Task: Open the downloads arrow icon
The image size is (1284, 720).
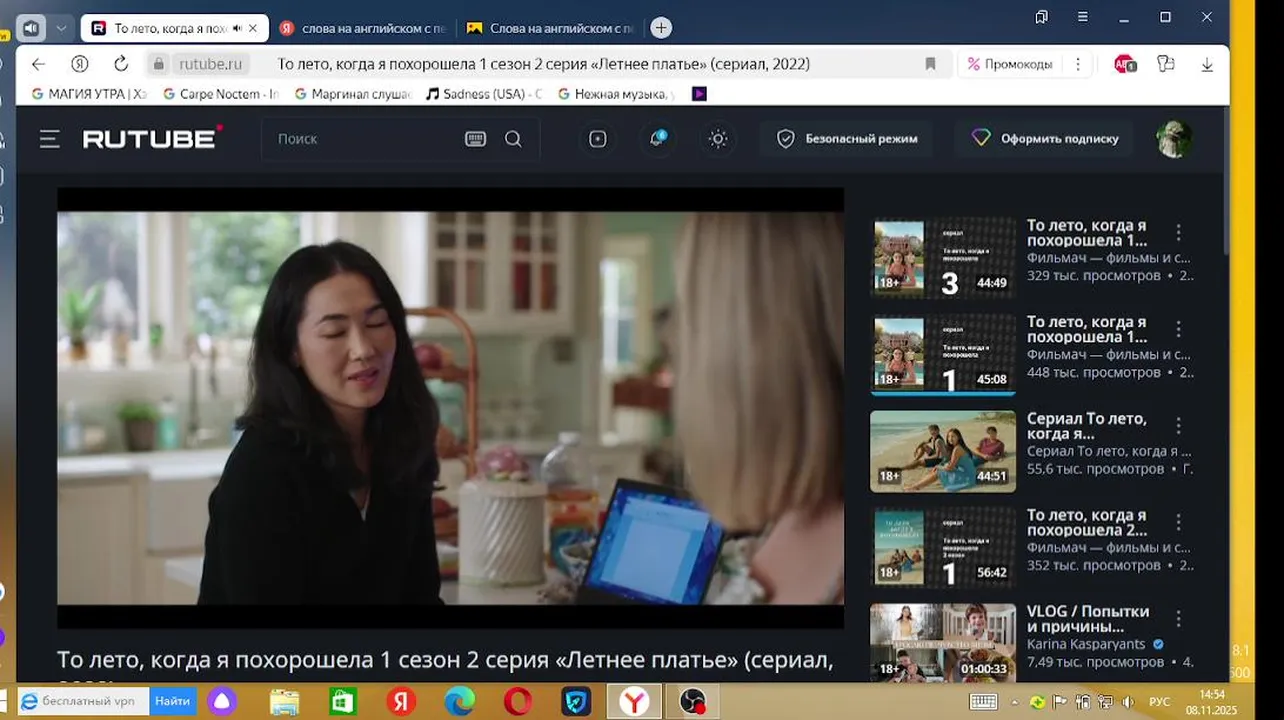Action: tap(1207, 64)
